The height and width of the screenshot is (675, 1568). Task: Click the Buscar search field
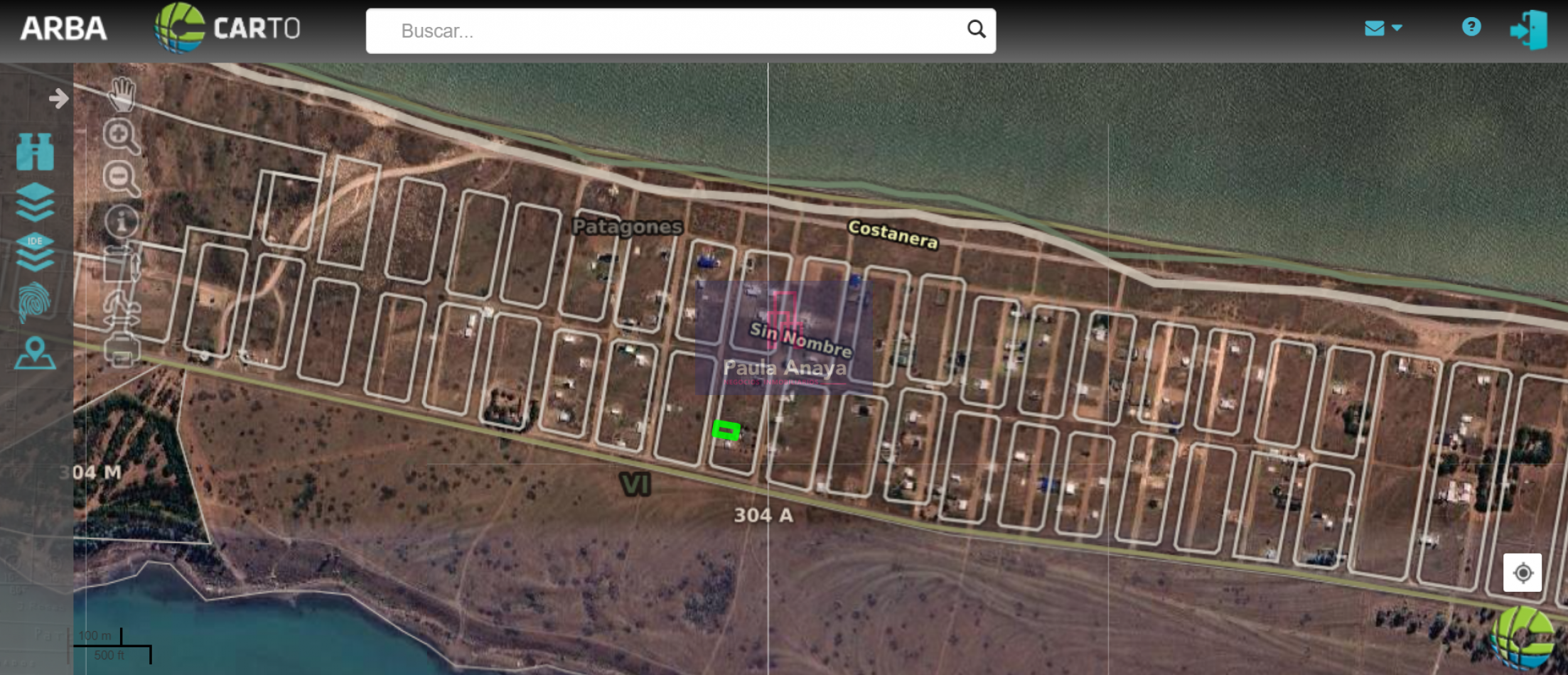(675, 31)
